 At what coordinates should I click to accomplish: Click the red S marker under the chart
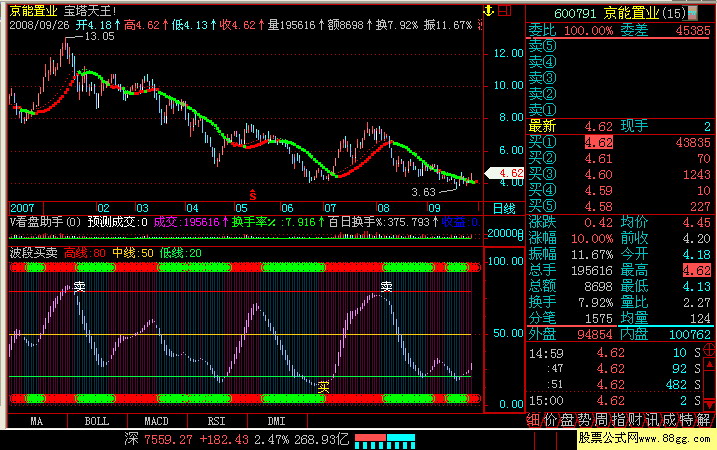pos(252,195)
